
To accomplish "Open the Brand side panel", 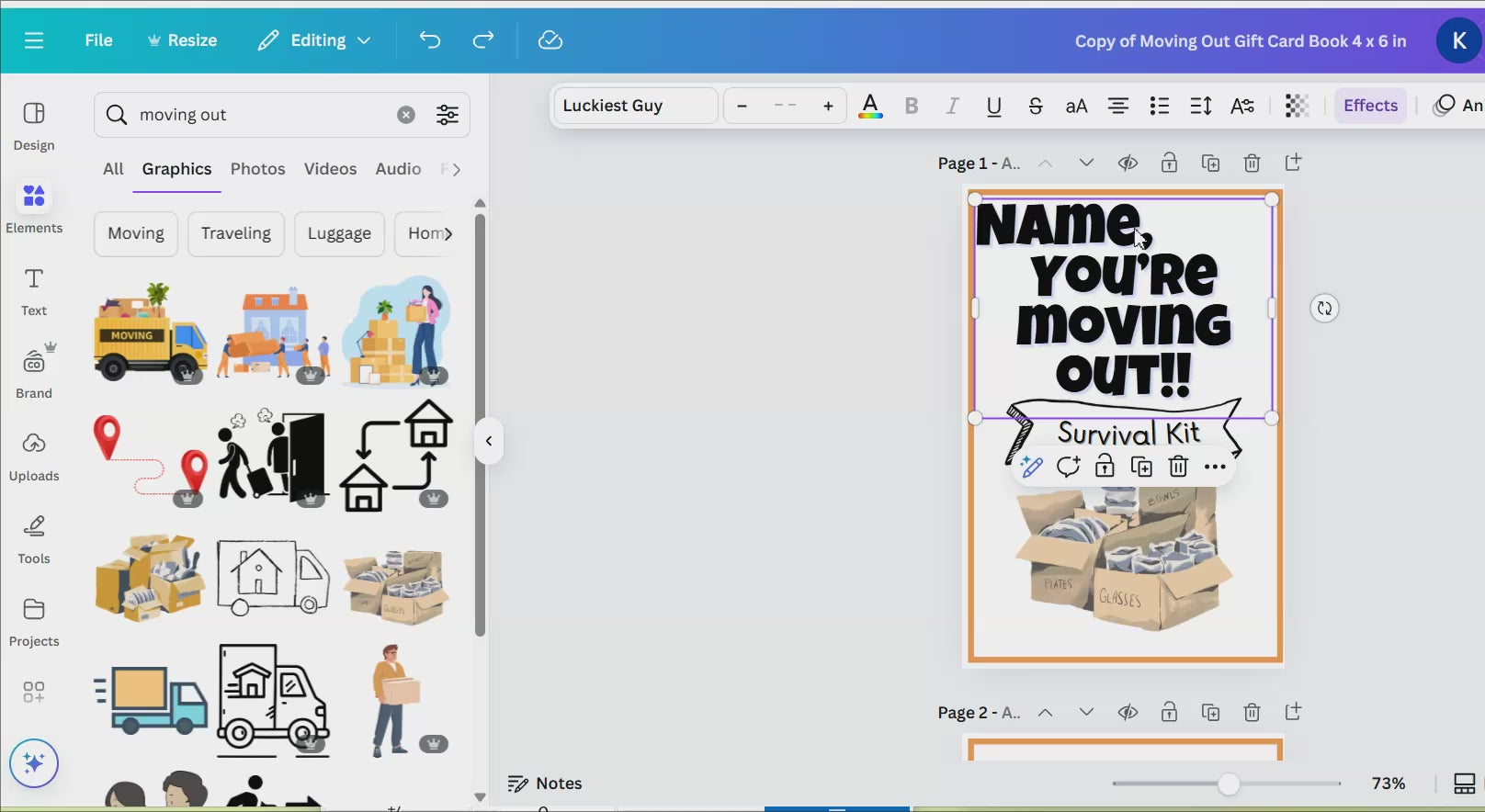I will [34, 371].
